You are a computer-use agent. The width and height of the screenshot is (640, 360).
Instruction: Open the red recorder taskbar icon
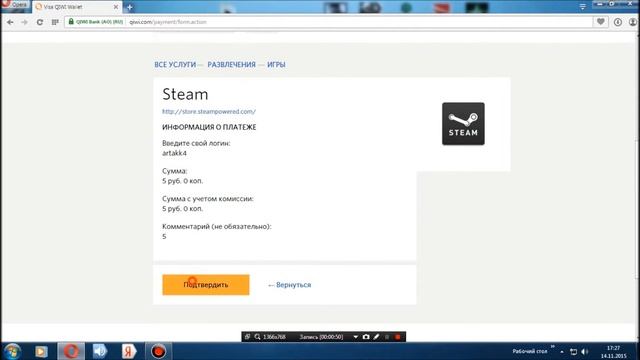[x=158, y=351]
